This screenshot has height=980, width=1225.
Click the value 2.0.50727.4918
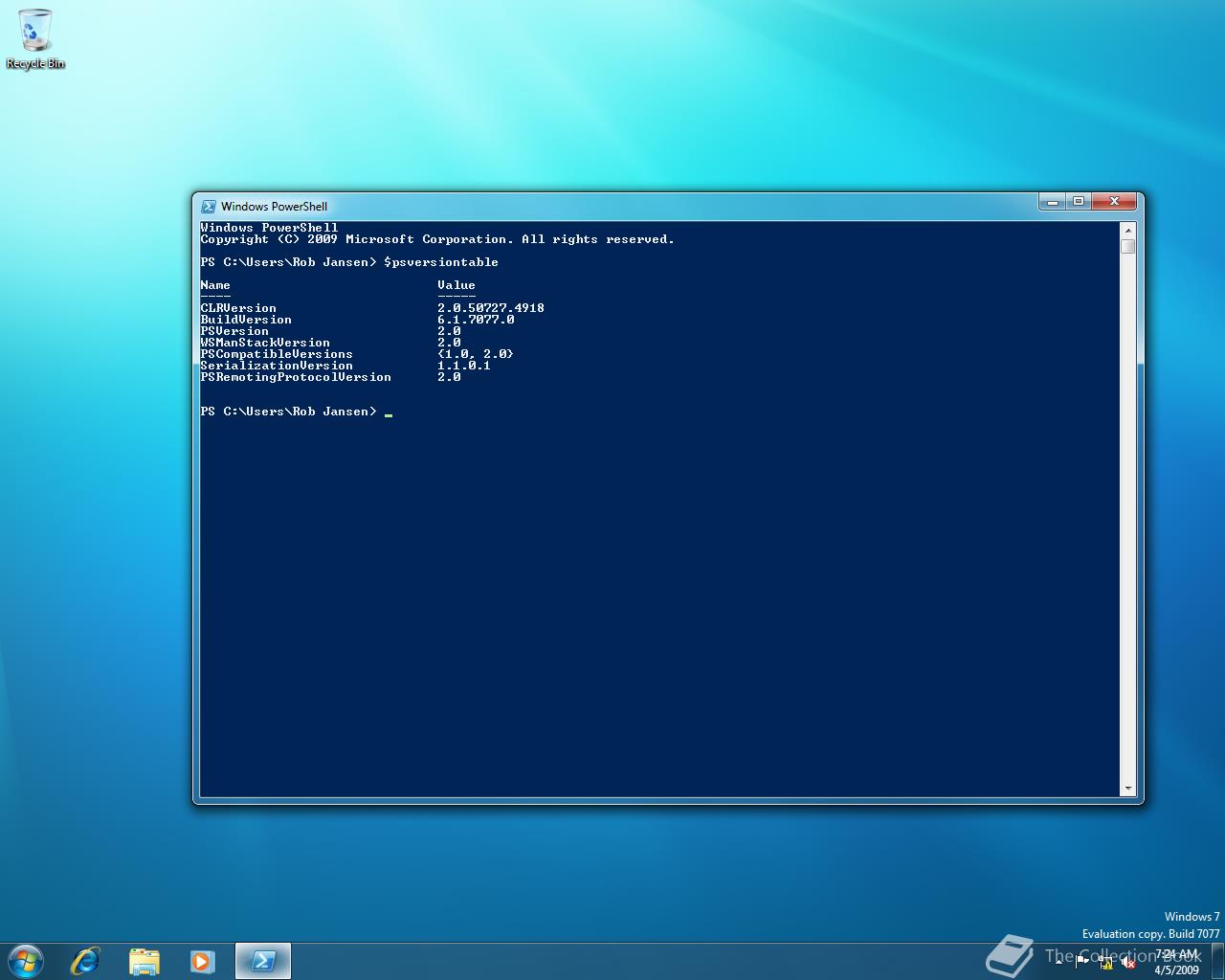click(491, 308)
